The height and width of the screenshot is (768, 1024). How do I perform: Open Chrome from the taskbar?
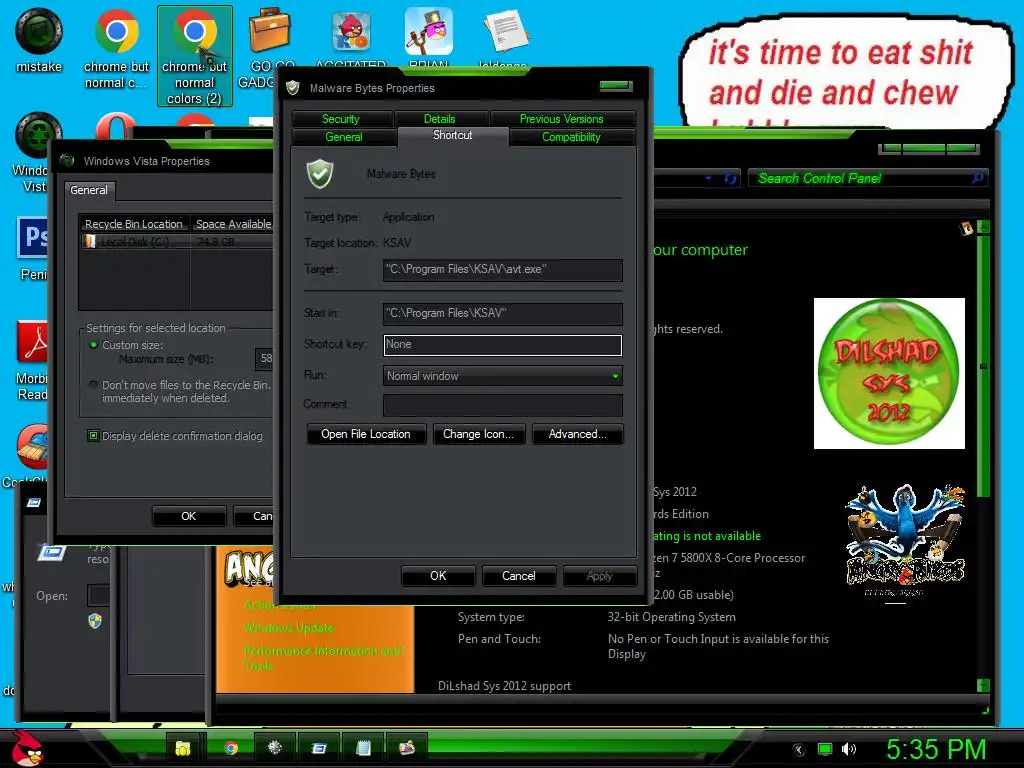(x=231, y=748)
